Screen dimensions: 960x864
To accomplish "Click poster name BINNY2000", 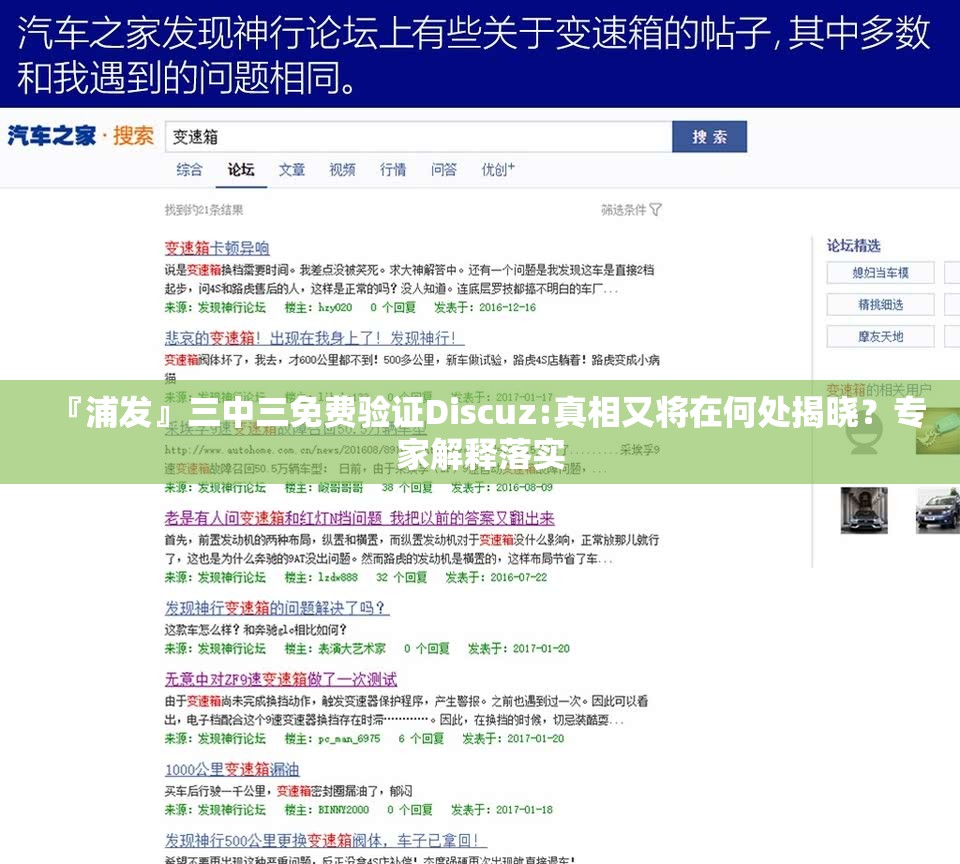I will 343,810.
